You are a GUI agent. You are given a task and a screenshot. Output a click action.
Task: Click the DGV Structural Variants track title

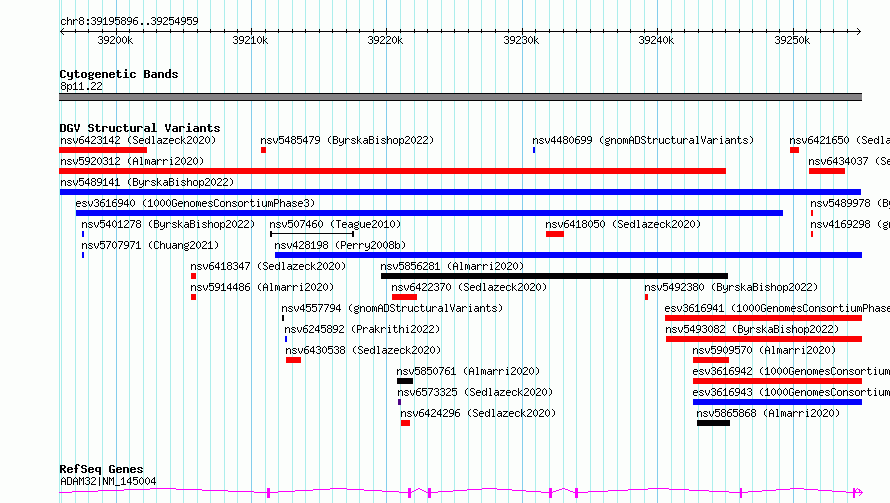tap(140, 128)
